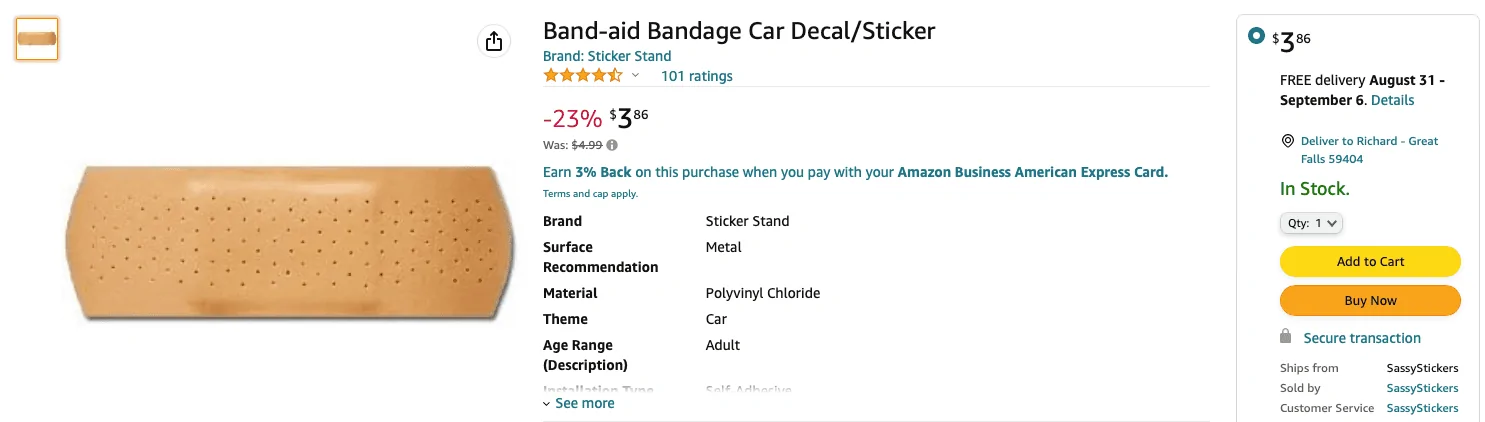
Task: Click the Buy Now button
Action: [x=1370, y=300]
